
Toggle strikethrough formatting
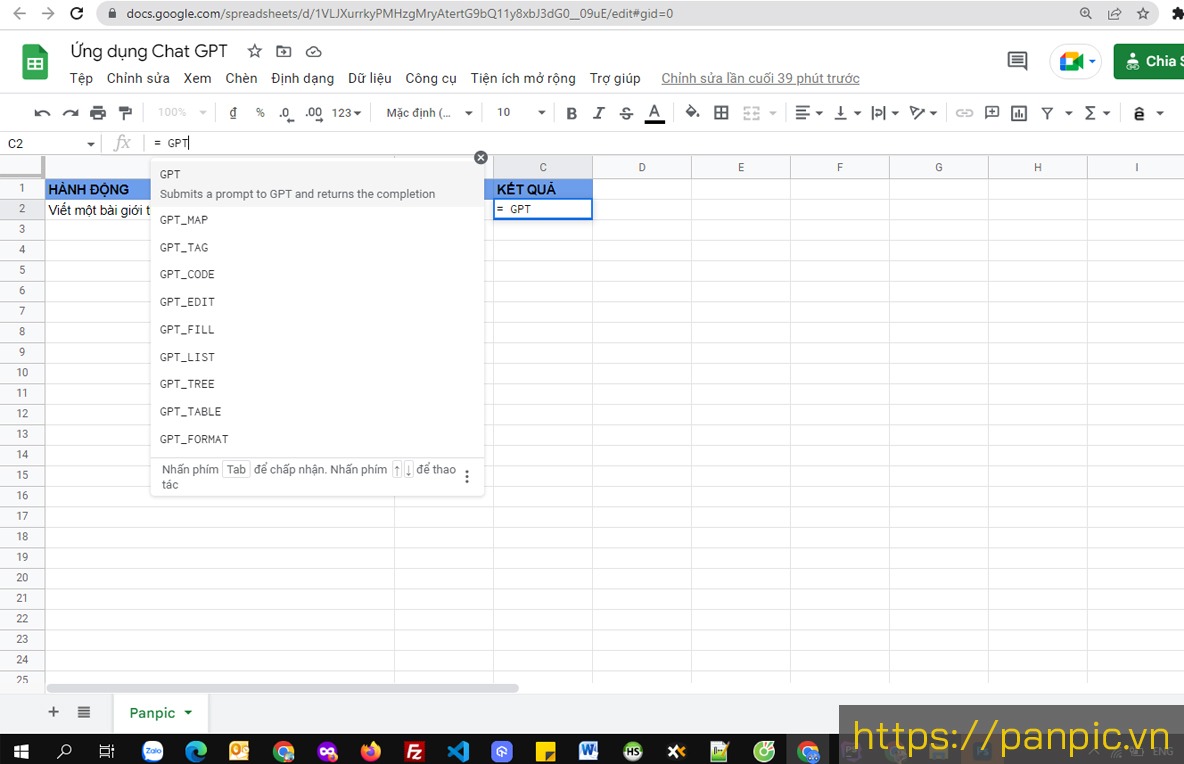(x=626, y=113)
